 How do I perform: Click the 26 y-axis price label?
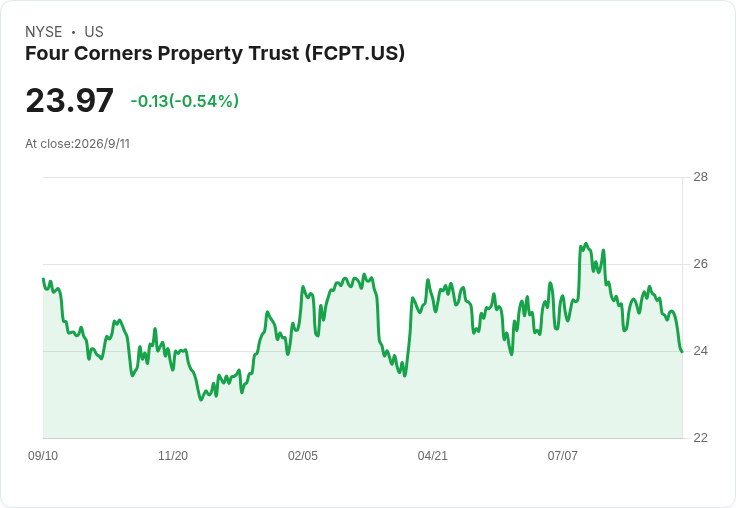coord(700,264)
